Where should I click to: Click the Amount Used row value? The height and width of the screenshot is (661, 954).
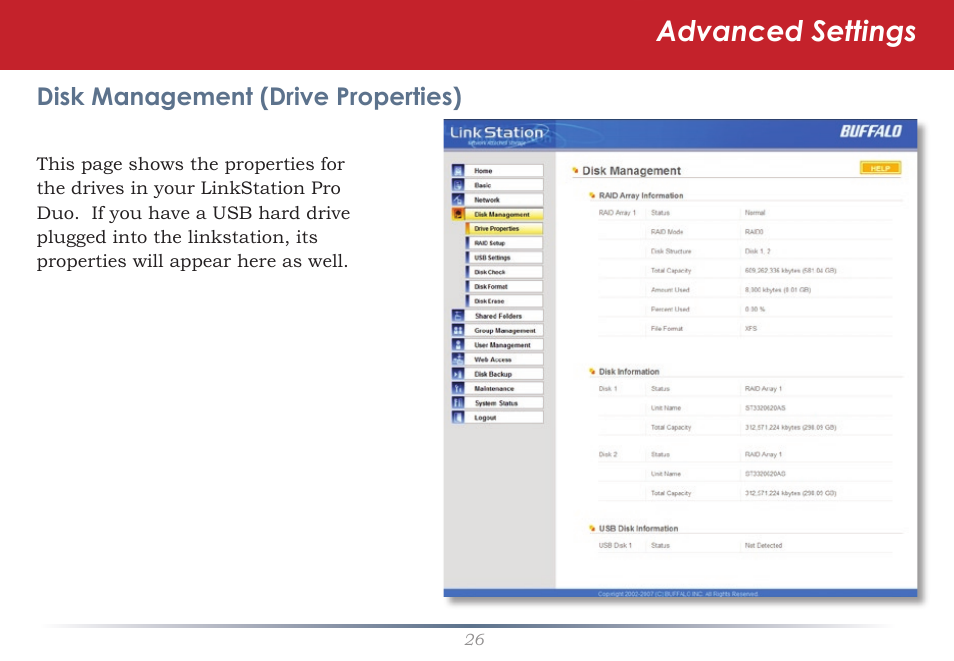coord(778,290)
